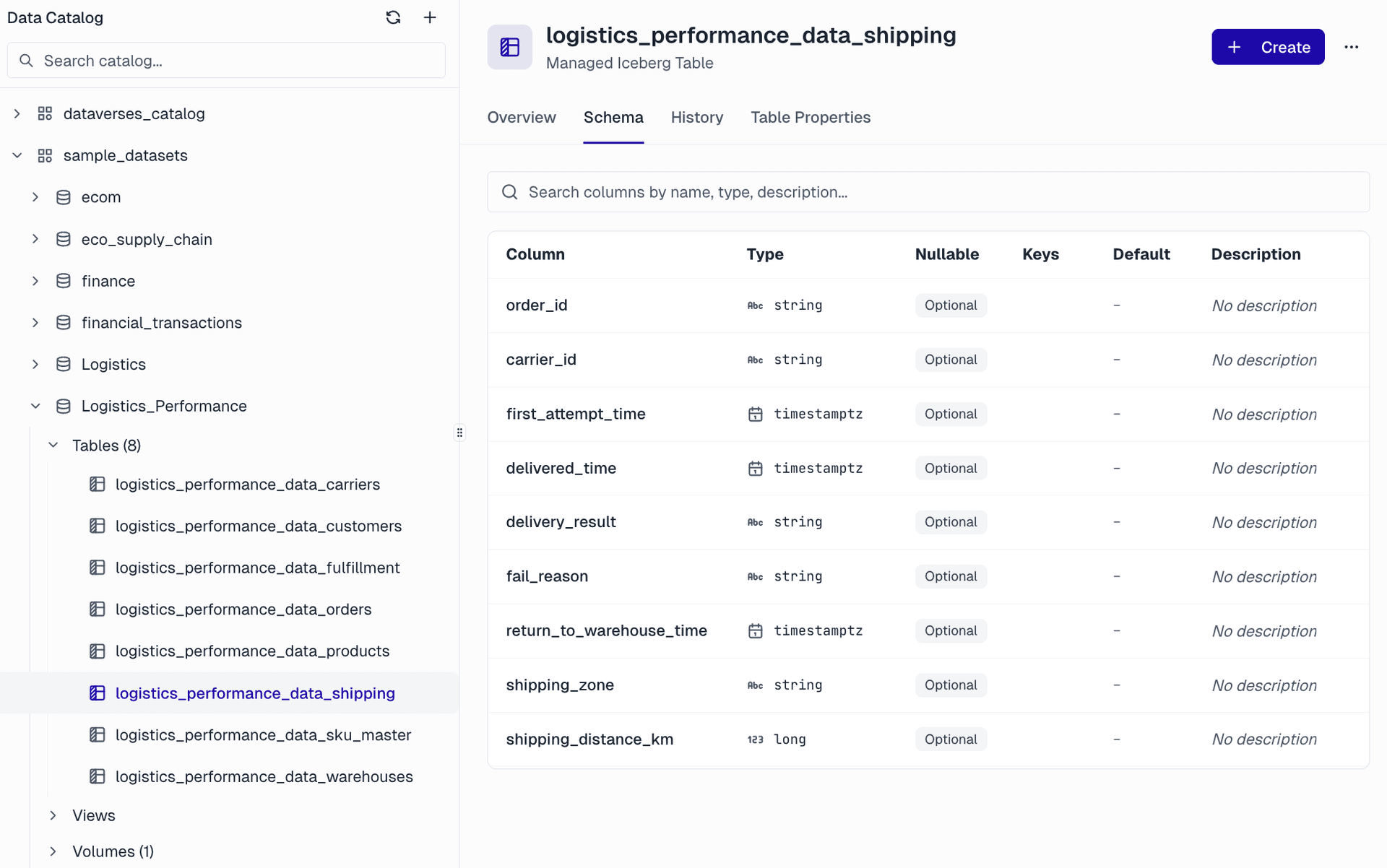
Task: Expand the dataverses_catalog tree node
Action: [17, 113]
